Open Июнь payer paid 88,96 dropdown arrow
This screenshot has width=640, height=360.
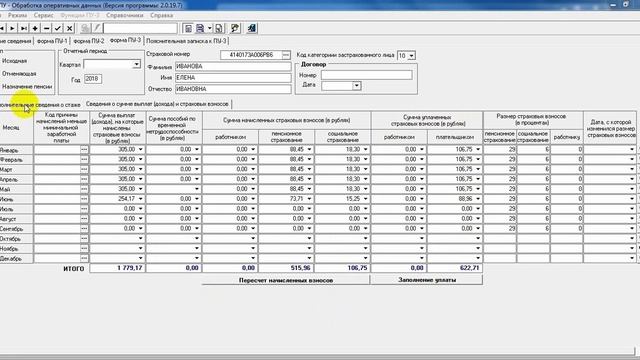478,199
